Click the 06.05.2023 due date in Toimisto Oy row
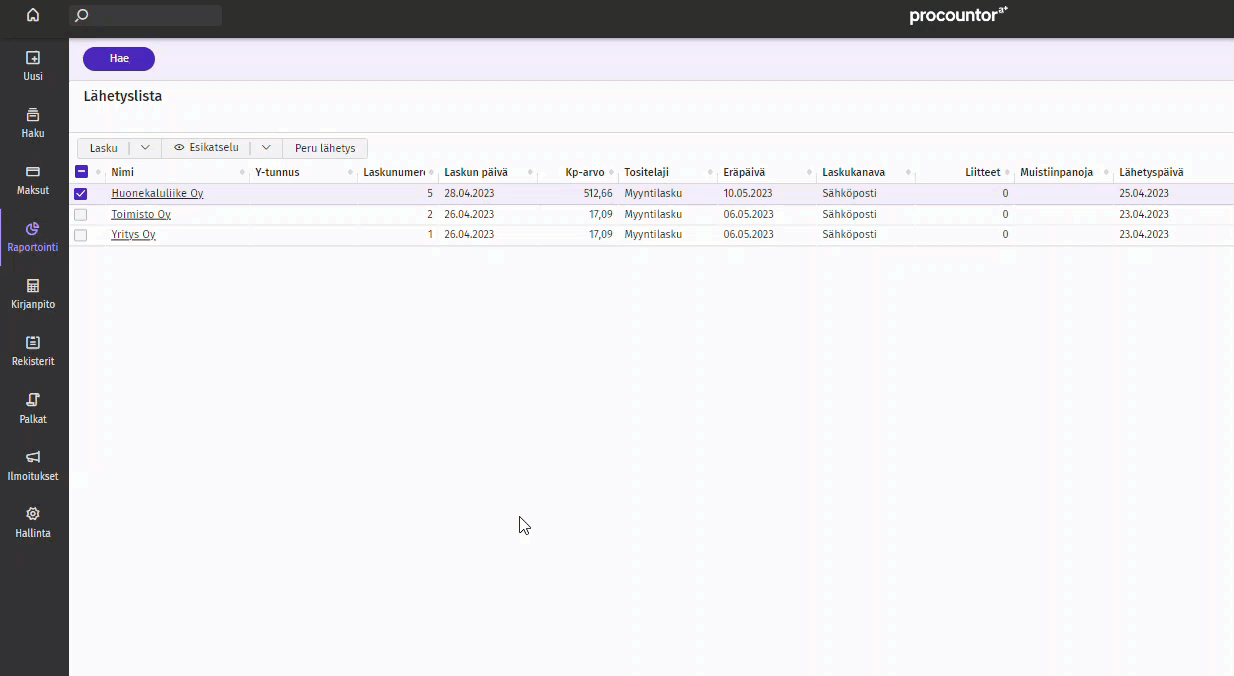This screenshot has height=676, width=1234. tap(748, 214)
